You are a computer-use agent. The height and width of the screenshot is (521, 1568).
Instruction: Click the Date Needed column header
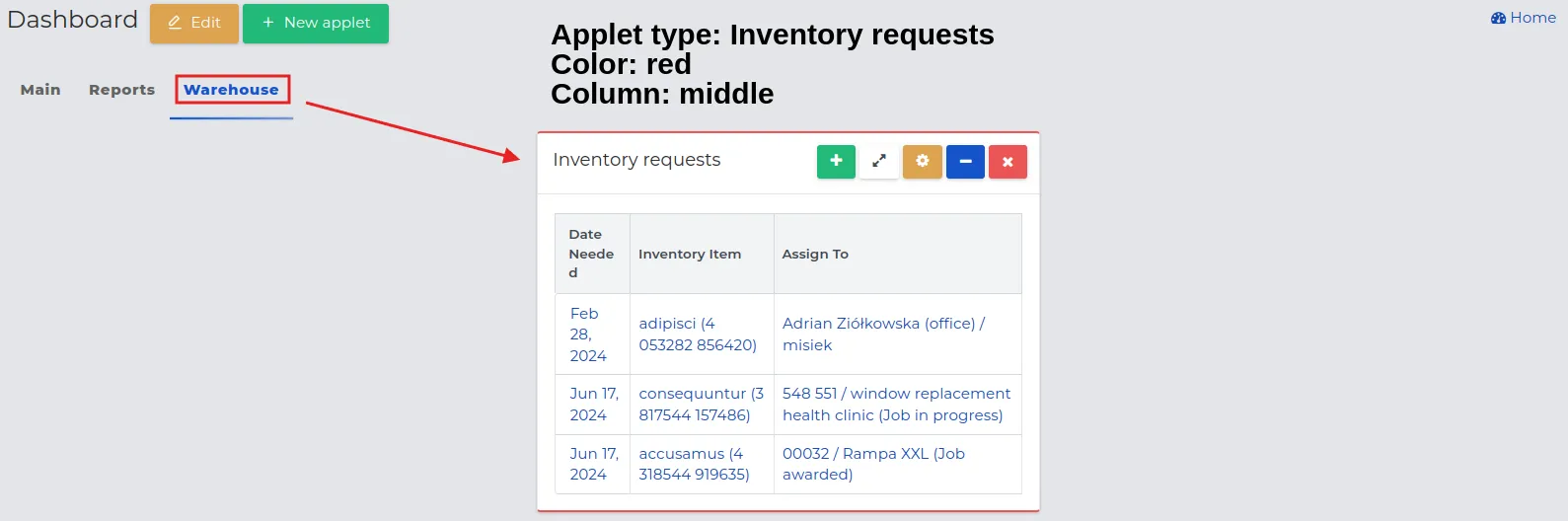click(x=592, y=254)
